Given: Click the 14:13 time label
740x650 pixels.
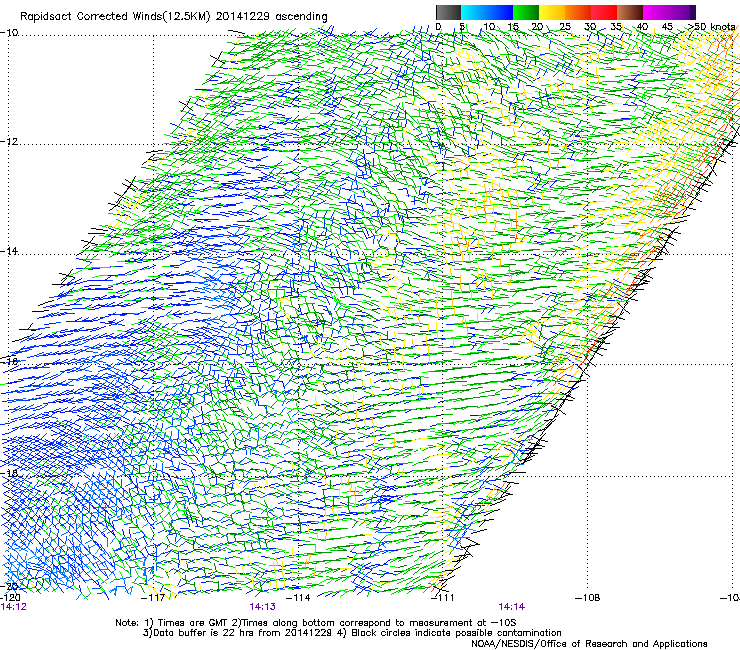Looking at the screenshot, I should [x=262, y=607].
